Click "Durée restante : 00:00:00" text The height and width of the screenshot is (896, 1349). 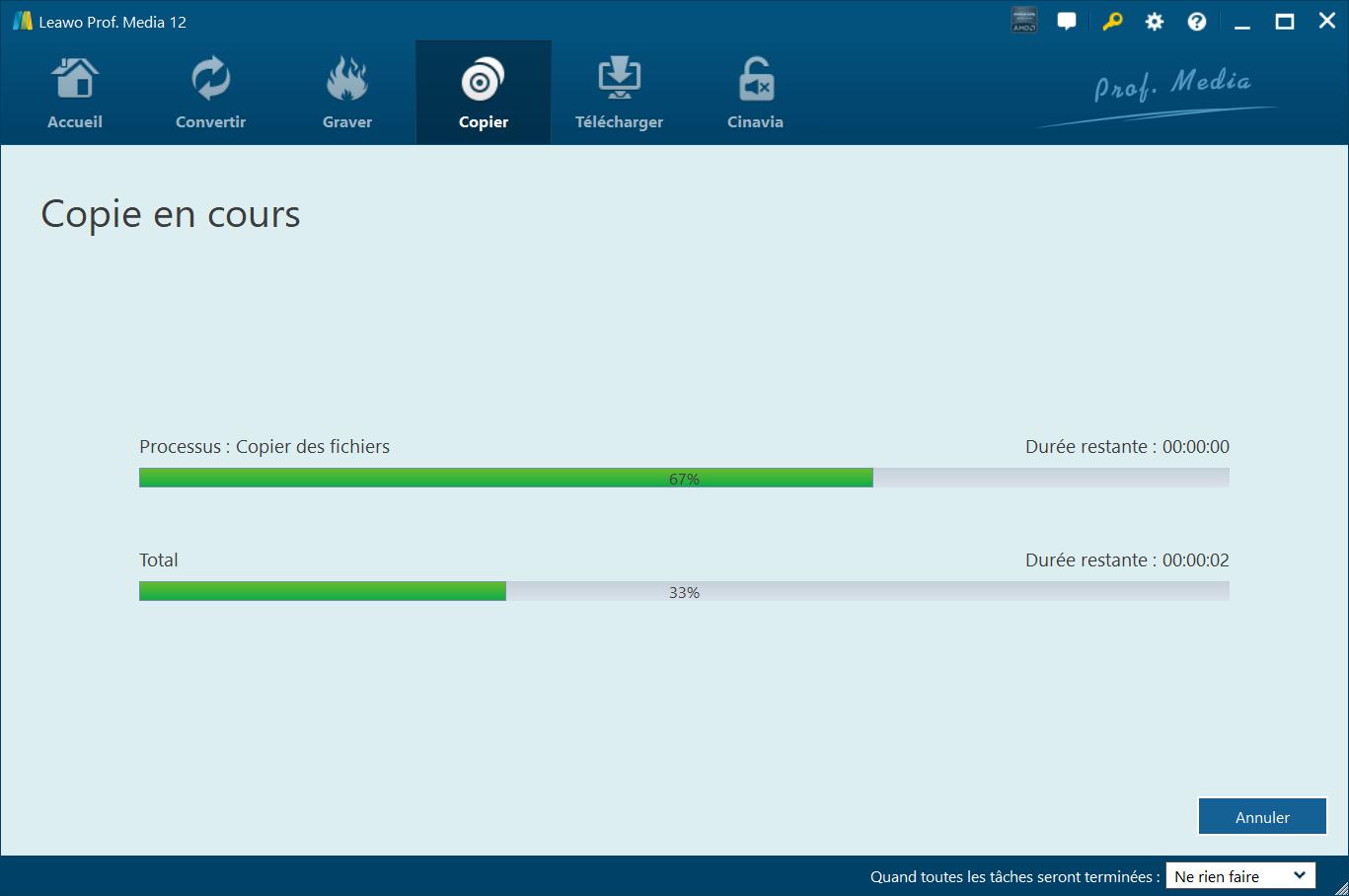(1127, 447)
